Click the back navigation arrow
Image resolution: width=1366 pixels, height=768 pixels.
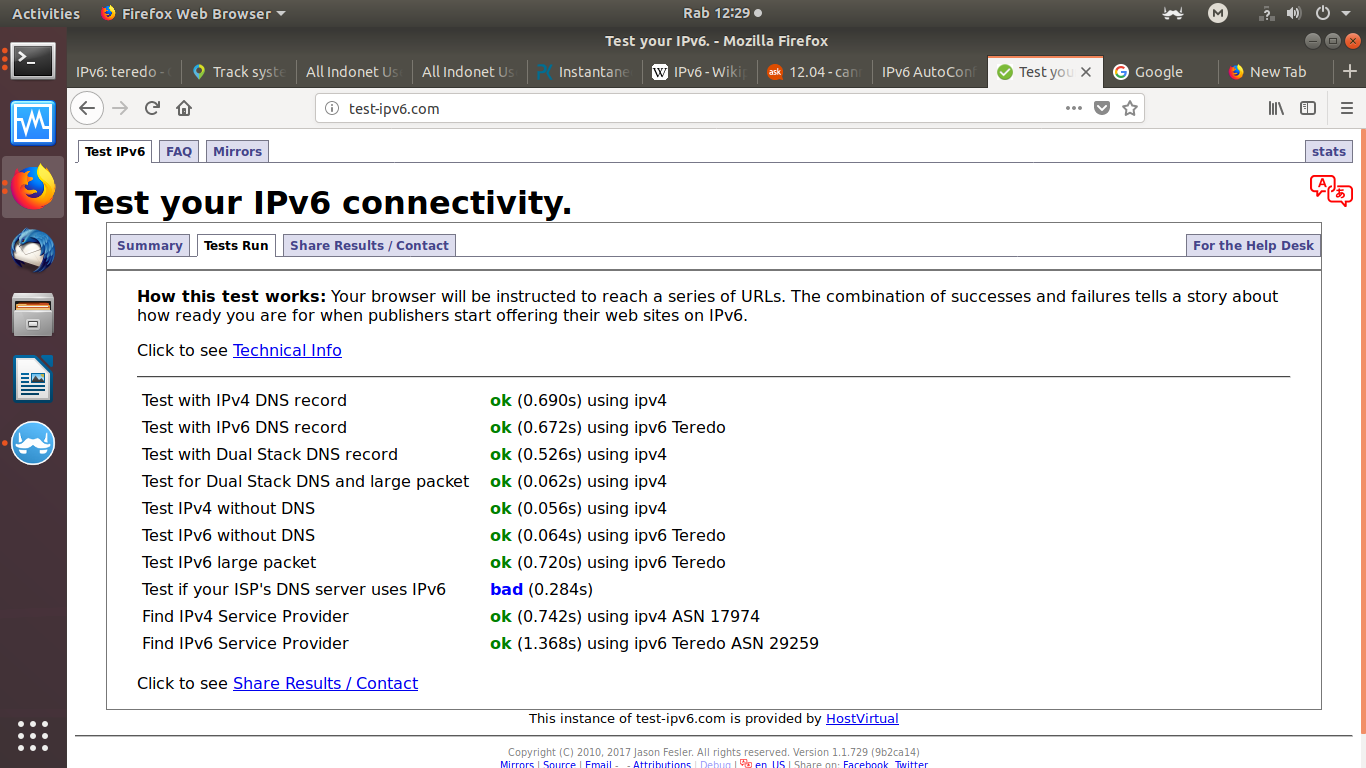pyautogui.click(x=88, y=108)
